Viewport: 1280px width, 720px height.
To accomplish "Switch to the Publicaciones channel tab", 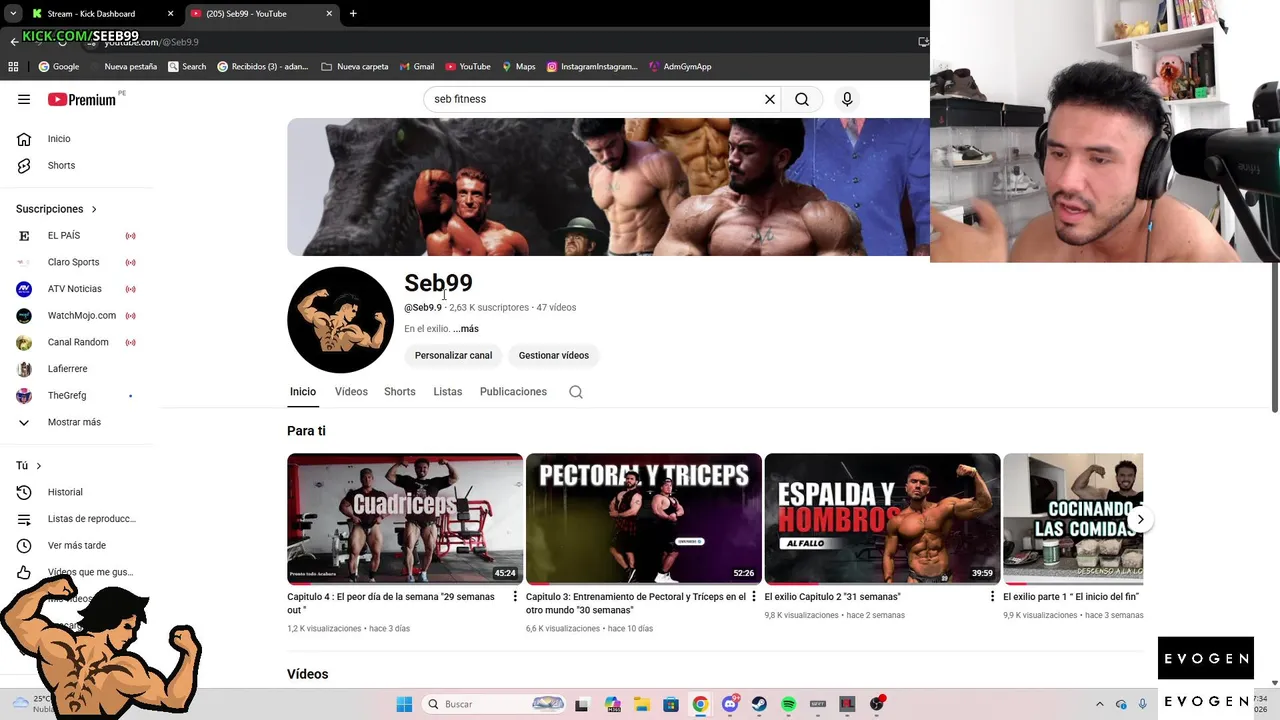I will [x=513, y=392].
